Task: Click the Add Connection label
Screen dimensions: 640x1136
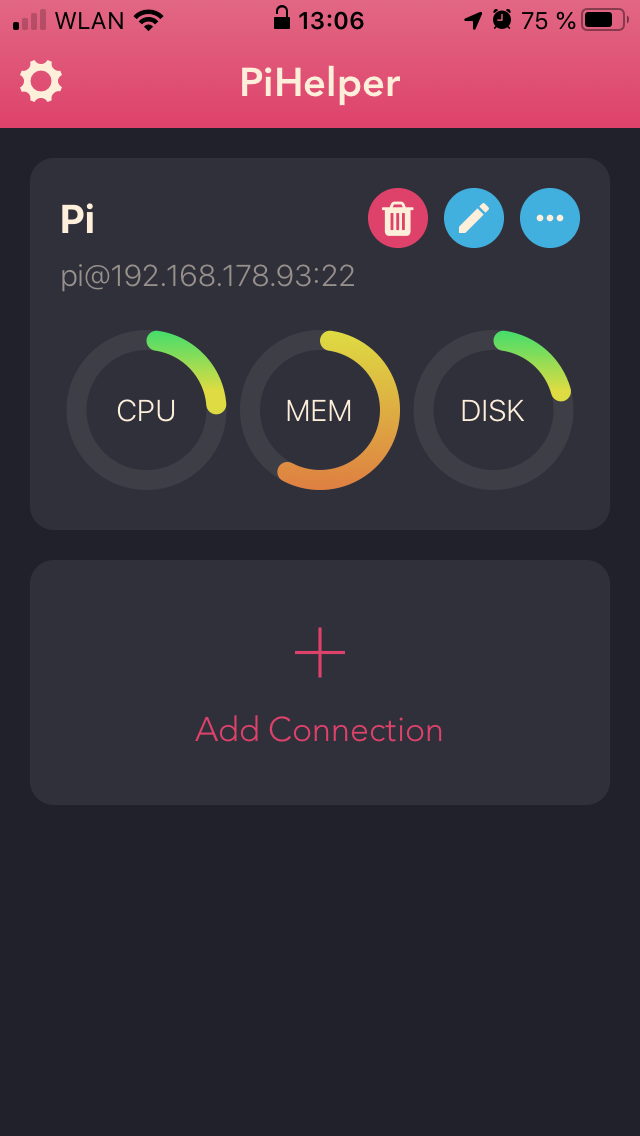Action: [x=319, y=730]
